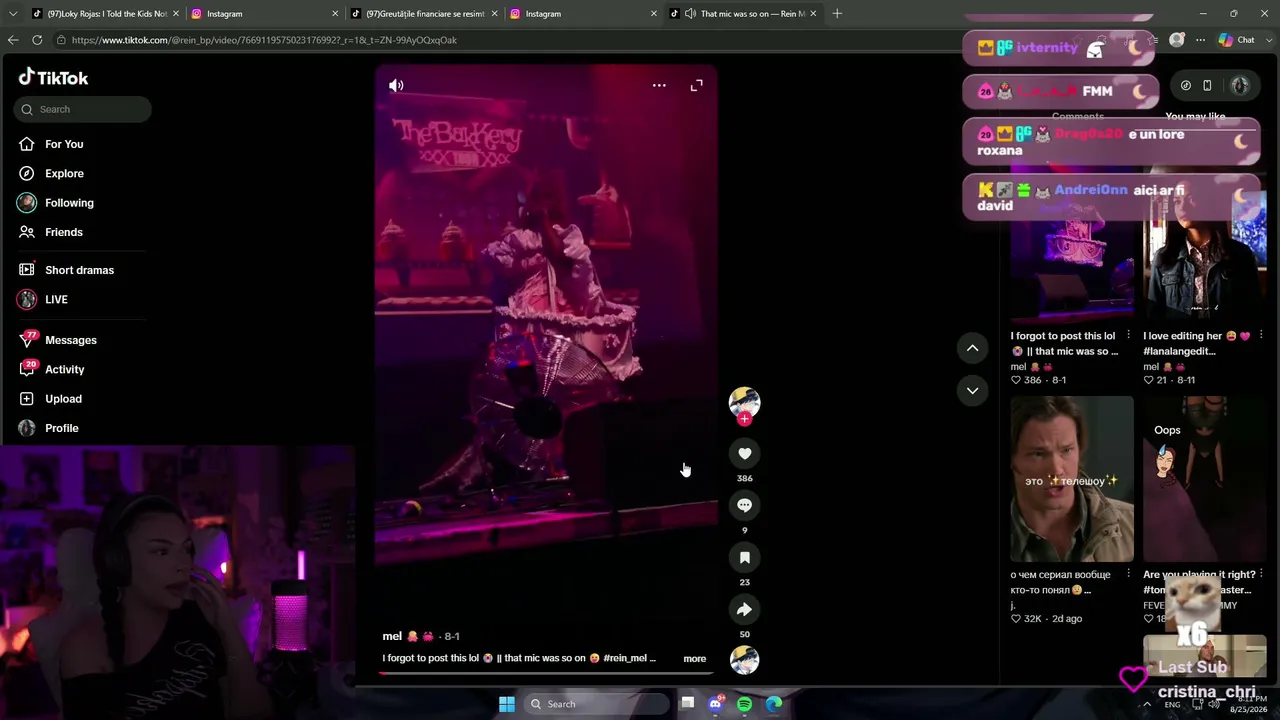This screenshot has height=720, width=1280.
Task: Seek using the video progress bar
Action: click(546, 673)
